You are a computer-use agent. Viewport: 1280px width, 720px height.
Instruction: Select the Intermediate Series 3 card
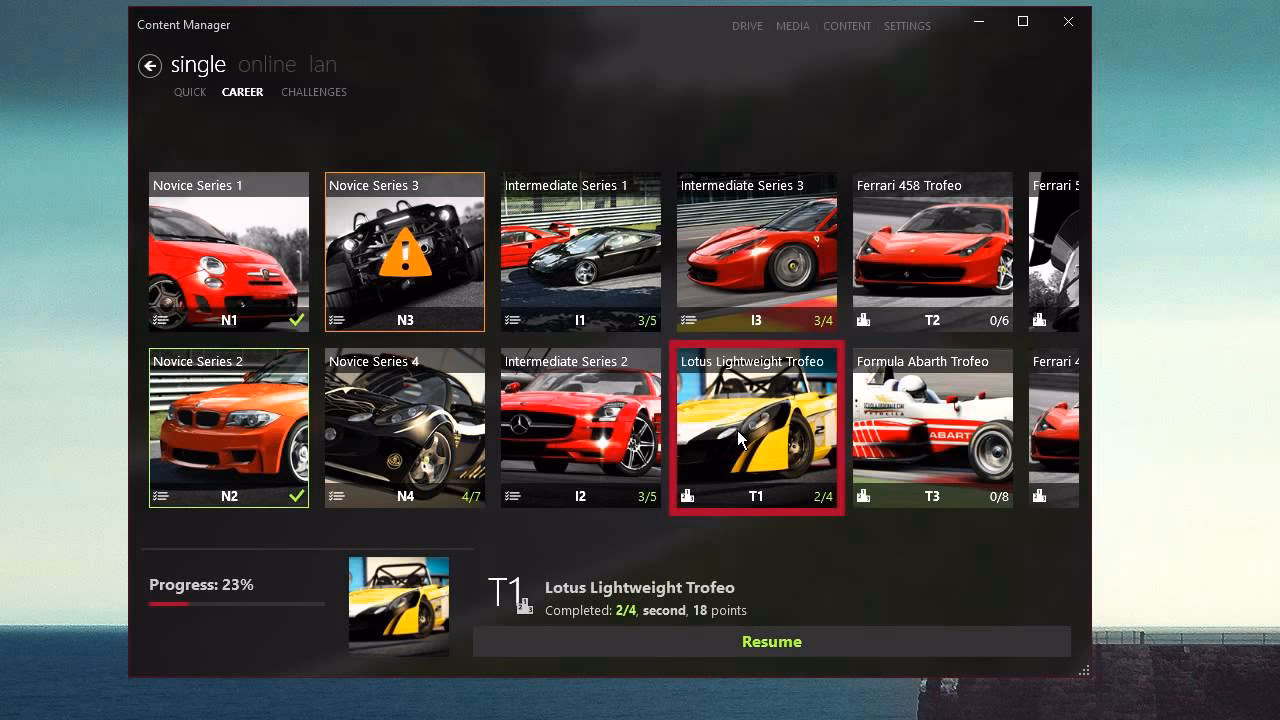[x=757, y=252]
